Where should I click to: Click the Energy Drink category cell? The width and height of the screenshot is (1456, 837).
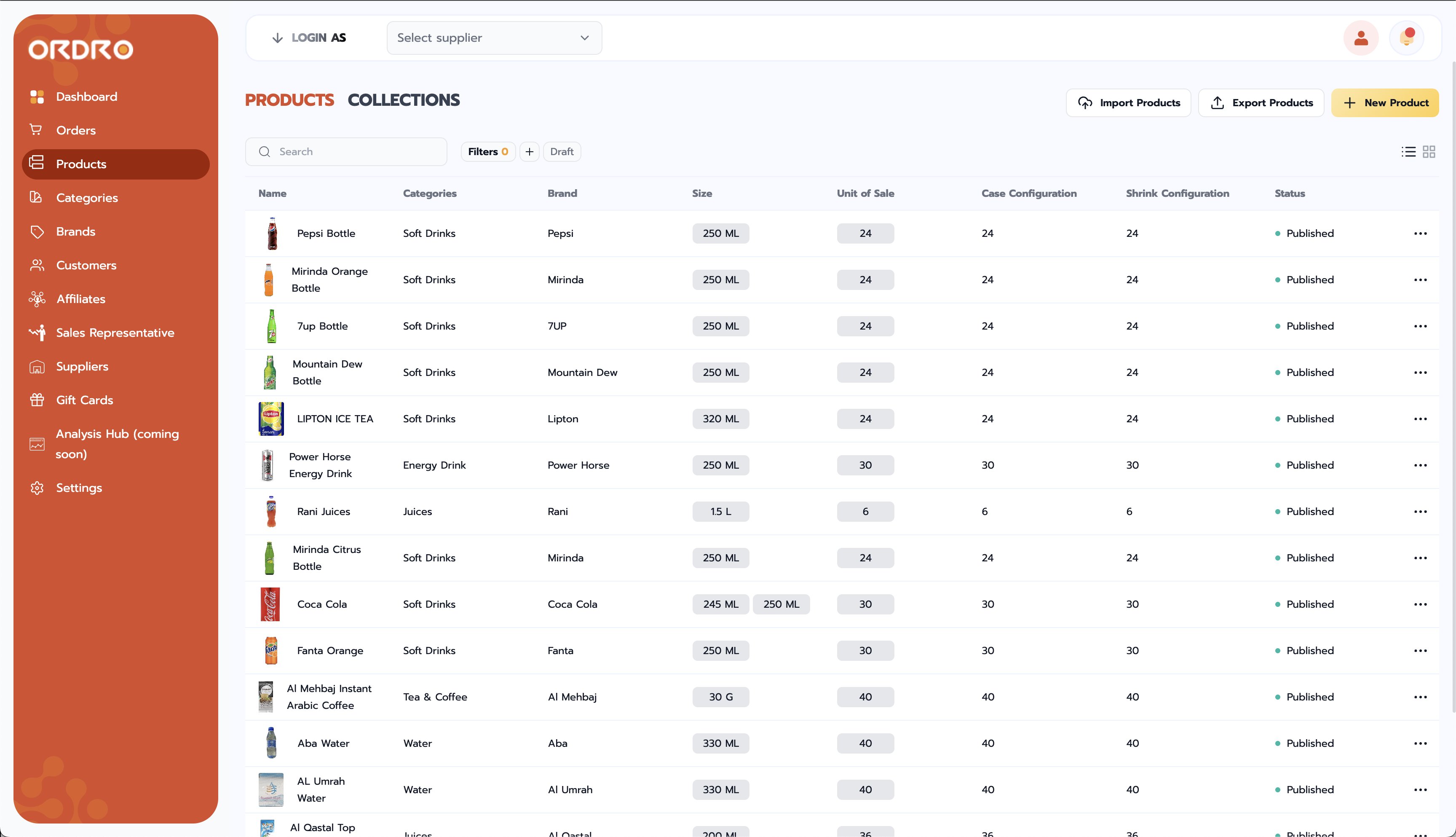(x=434, y=466)
